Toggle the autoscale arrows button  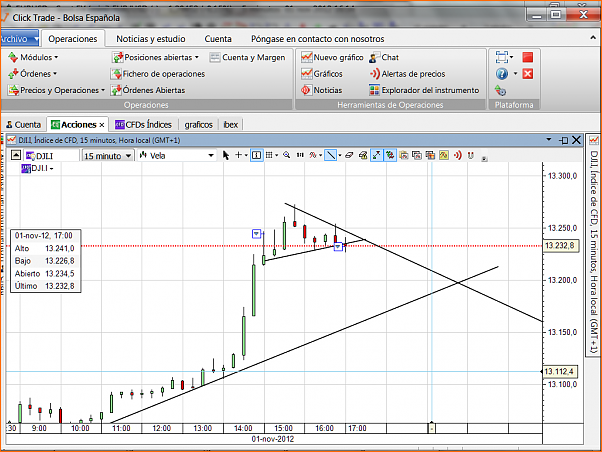[x=376, y=155]
